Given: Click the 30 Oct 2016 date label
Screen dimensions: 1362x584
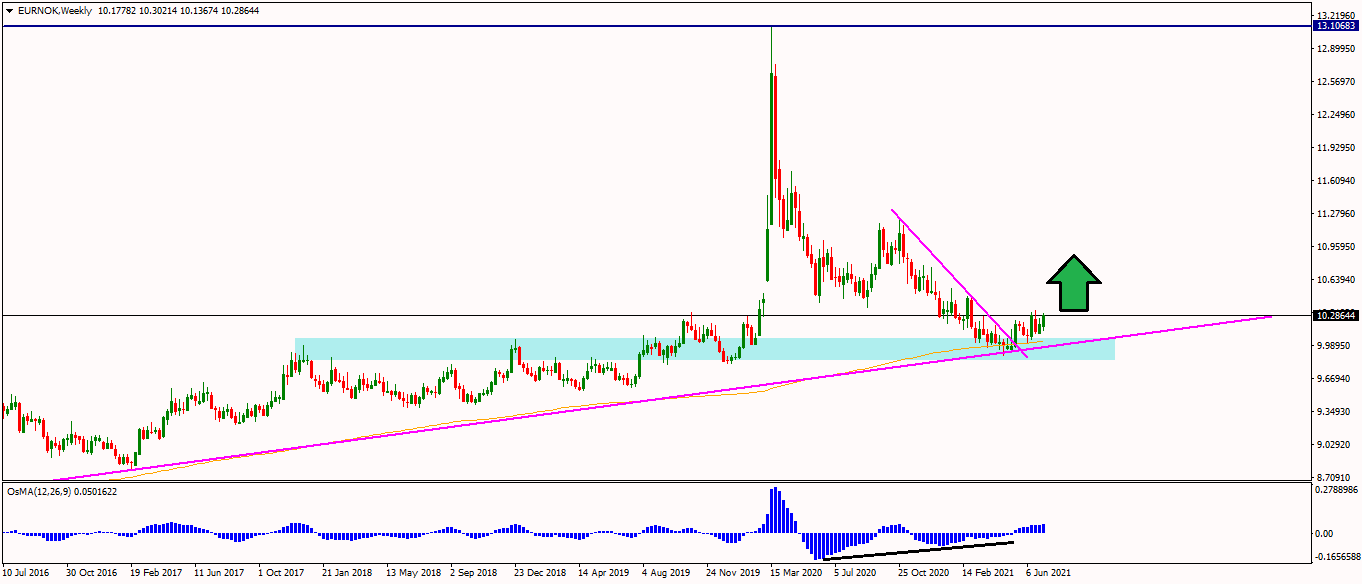Looking at the screenshot, I should [x=90, y=574].
